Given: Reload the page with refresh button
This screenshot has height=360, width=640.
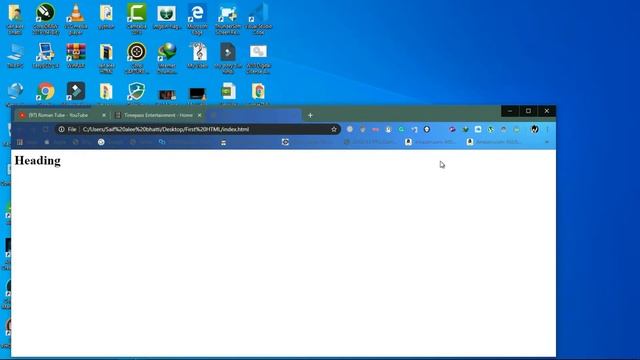Looking at the screenshot, I should (46, 129).
